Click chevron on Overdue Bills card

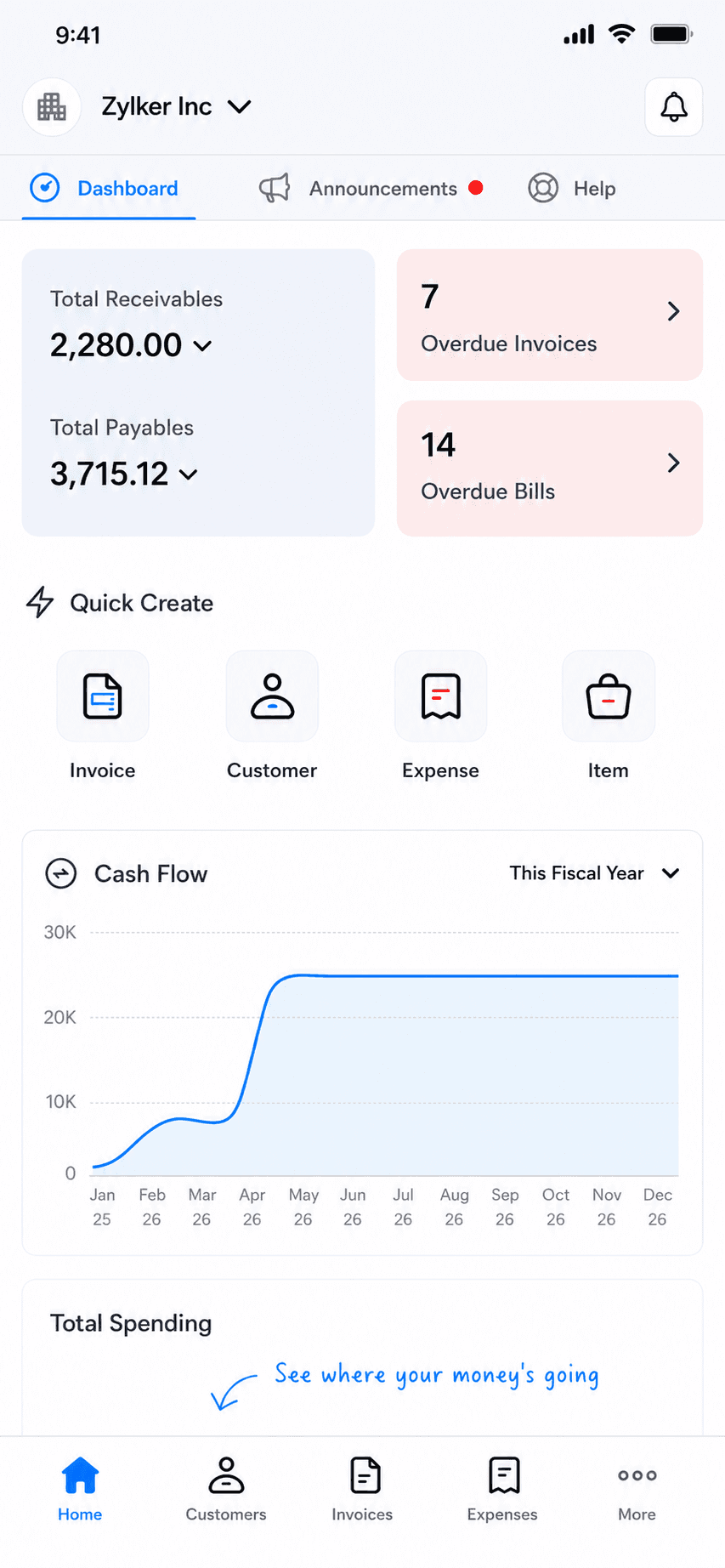(673, 463)
